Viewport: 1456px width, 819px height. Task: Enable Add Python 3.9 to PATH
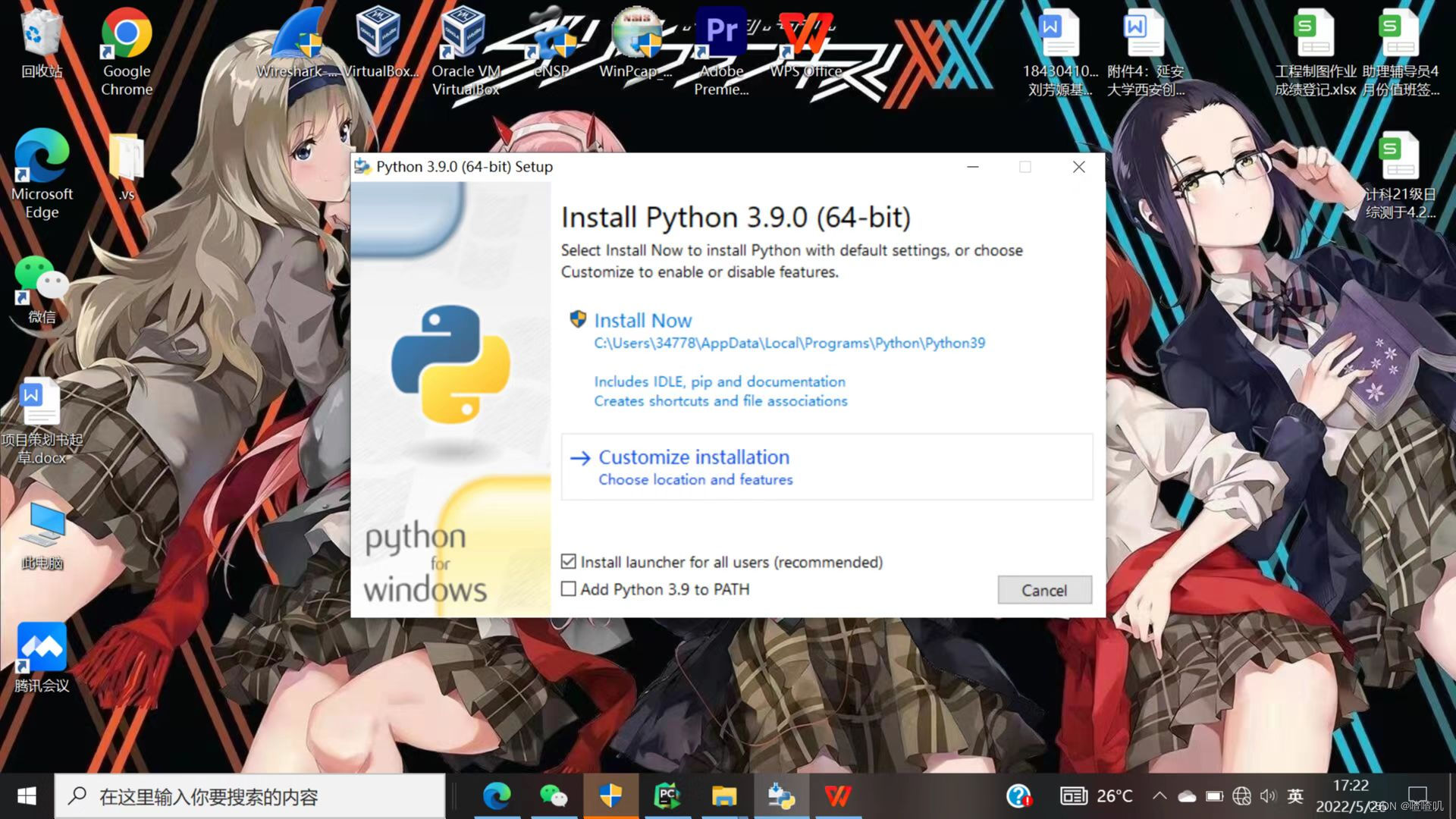tap(569, 589)
